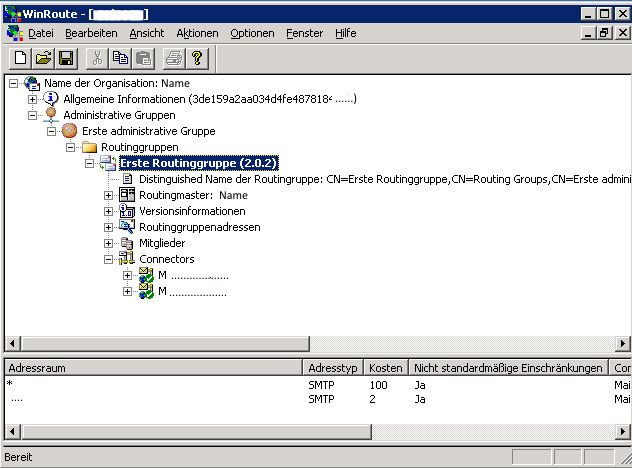Screen dimensions: 632x468
Task: Click the first connector M mail icon
Action: point(146,275)
